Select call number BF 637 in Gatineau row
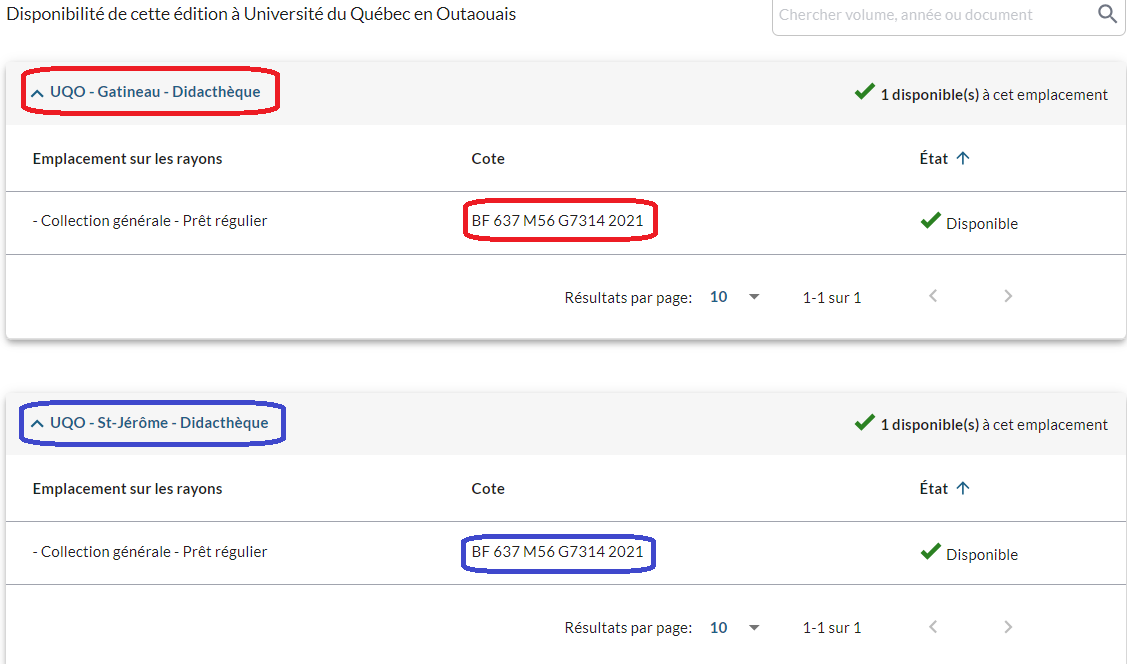The width and height of the screenshot is (1127, 664). pyautogui.click(x=557, y=221)
